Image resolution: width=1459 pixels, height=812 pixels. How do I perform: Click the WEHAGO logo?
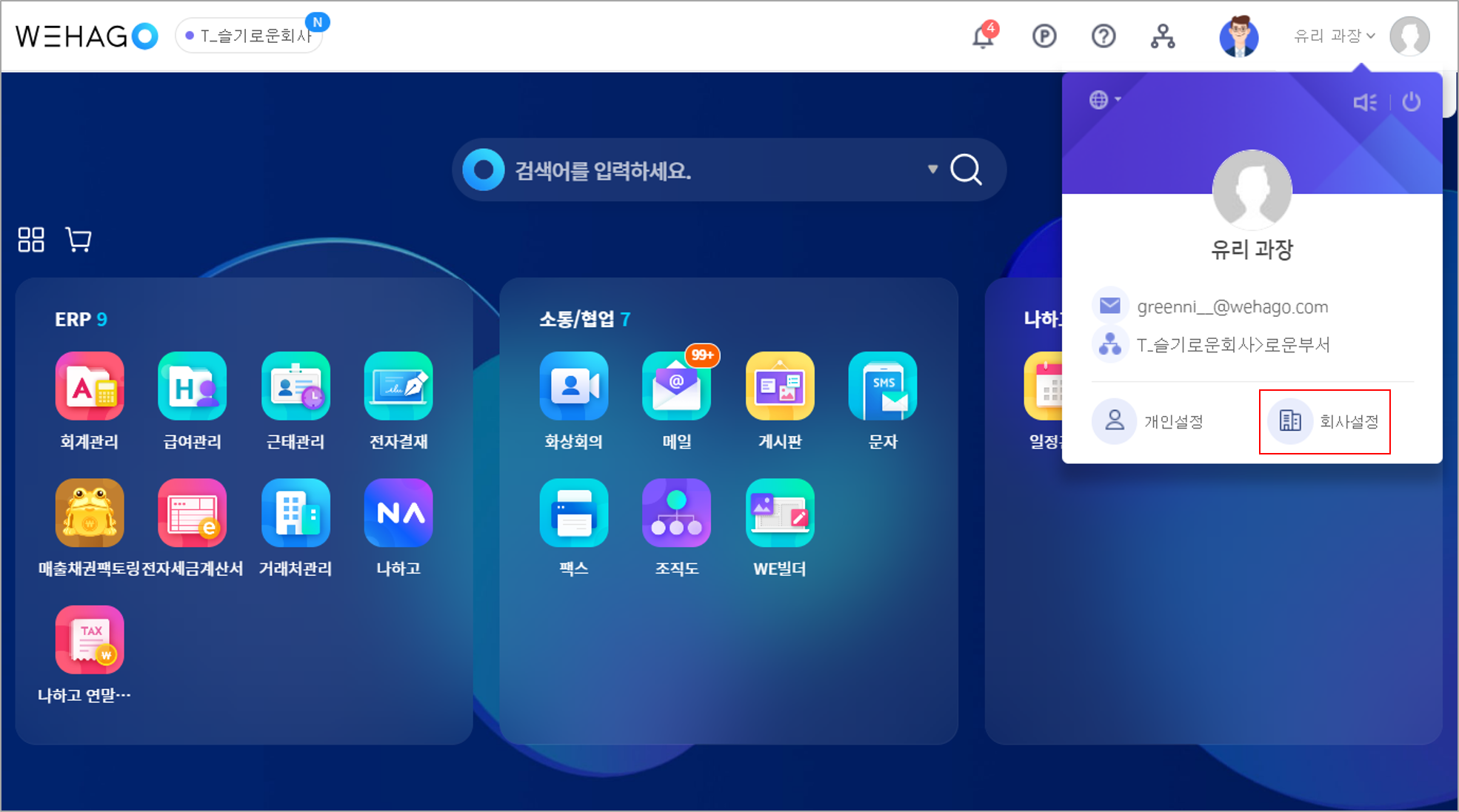click(87, 36)
